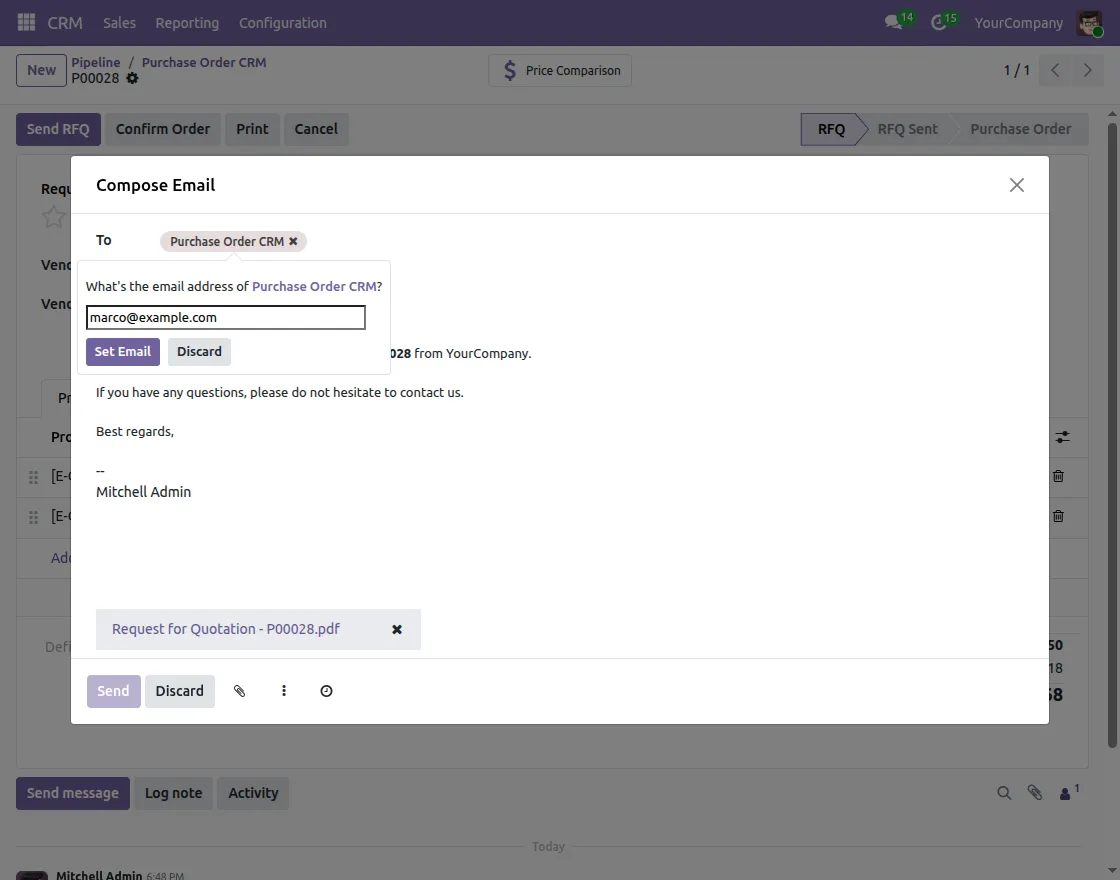Open the Reporting menu
Screen dimensions: 1120x880
tap(186, 22)
